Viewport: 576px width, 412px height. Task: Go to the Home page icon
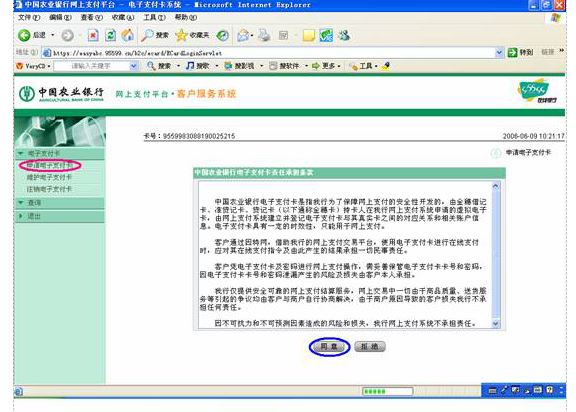(x=128, y=35)
